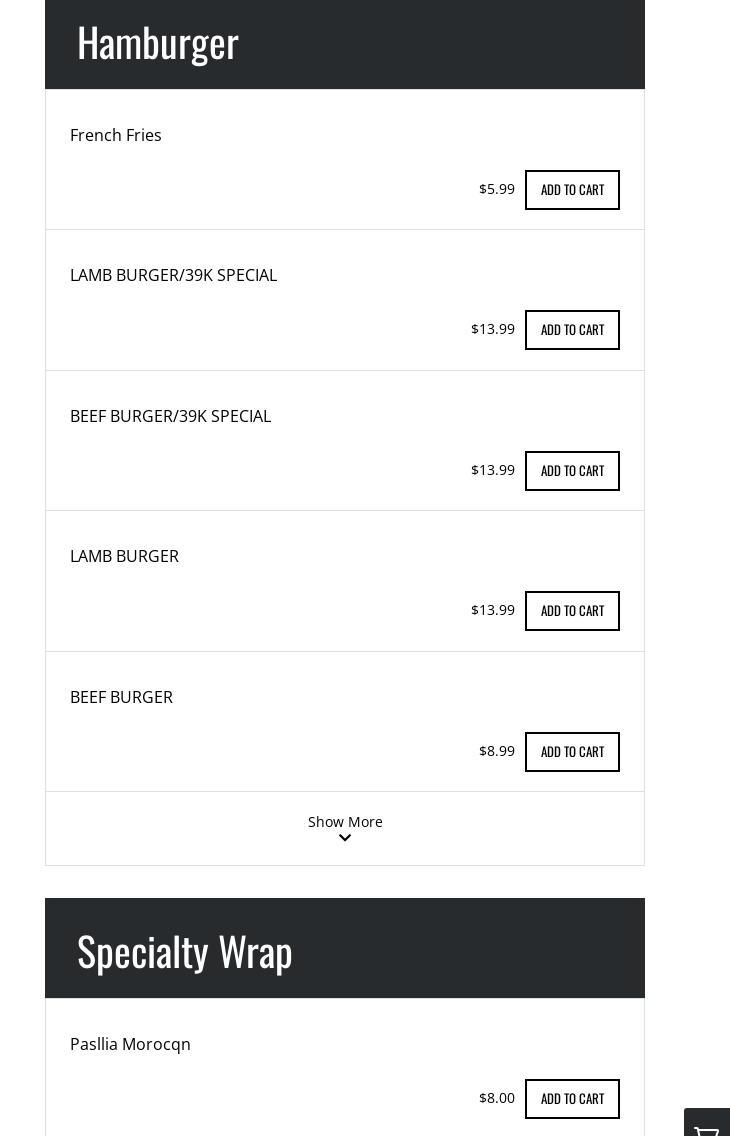Add BEEF BURGER/39K SPECIAL to cart
The width and height of the screenshot is (730, 1136).
pos(572,471)
